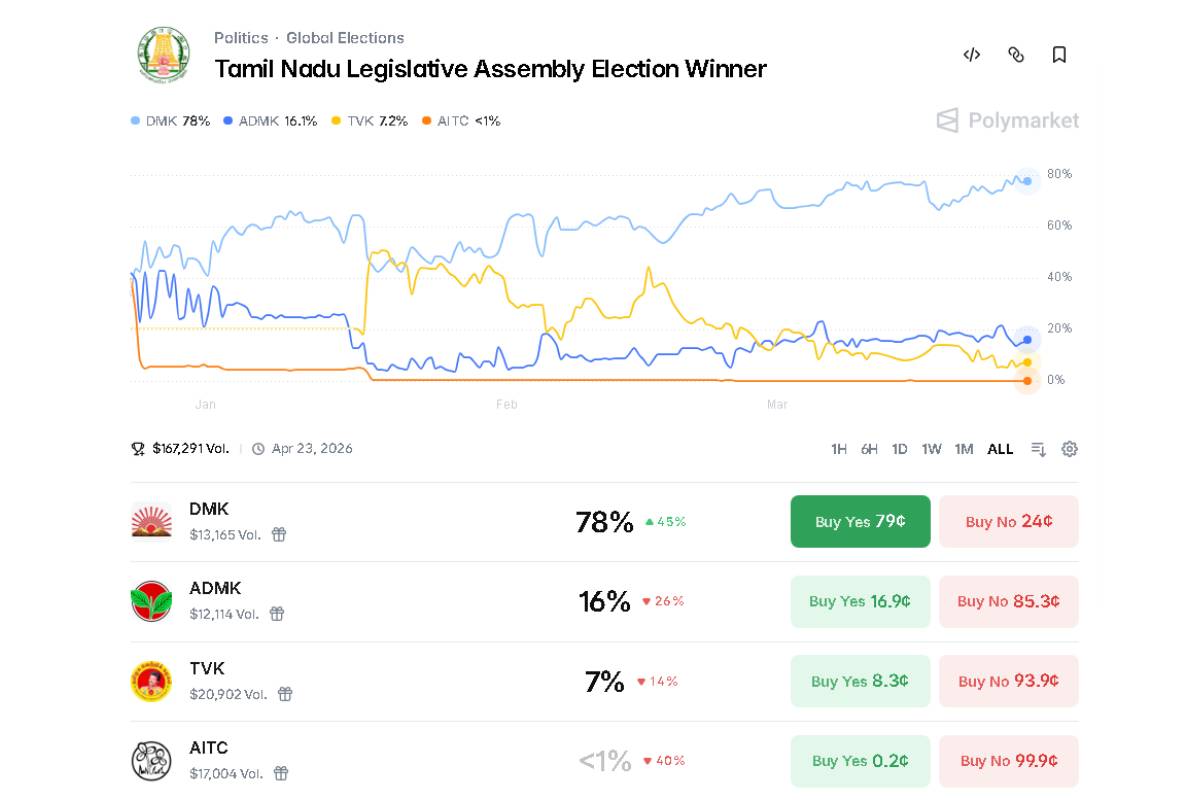Image resolution: width=1200 pixels, height=800 pixels.
Task: Open chart settings gear icon
Action: (x=1070, y=449)
